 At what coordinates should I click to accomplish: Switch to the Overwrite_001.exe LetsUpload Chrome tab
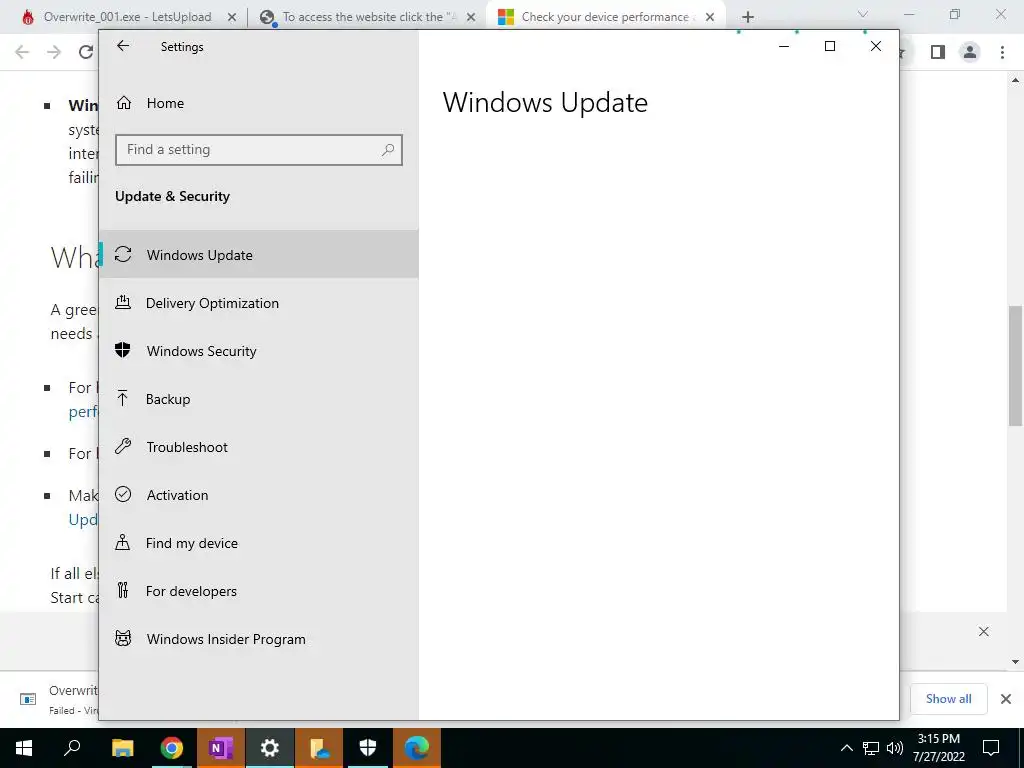(127, 17)
